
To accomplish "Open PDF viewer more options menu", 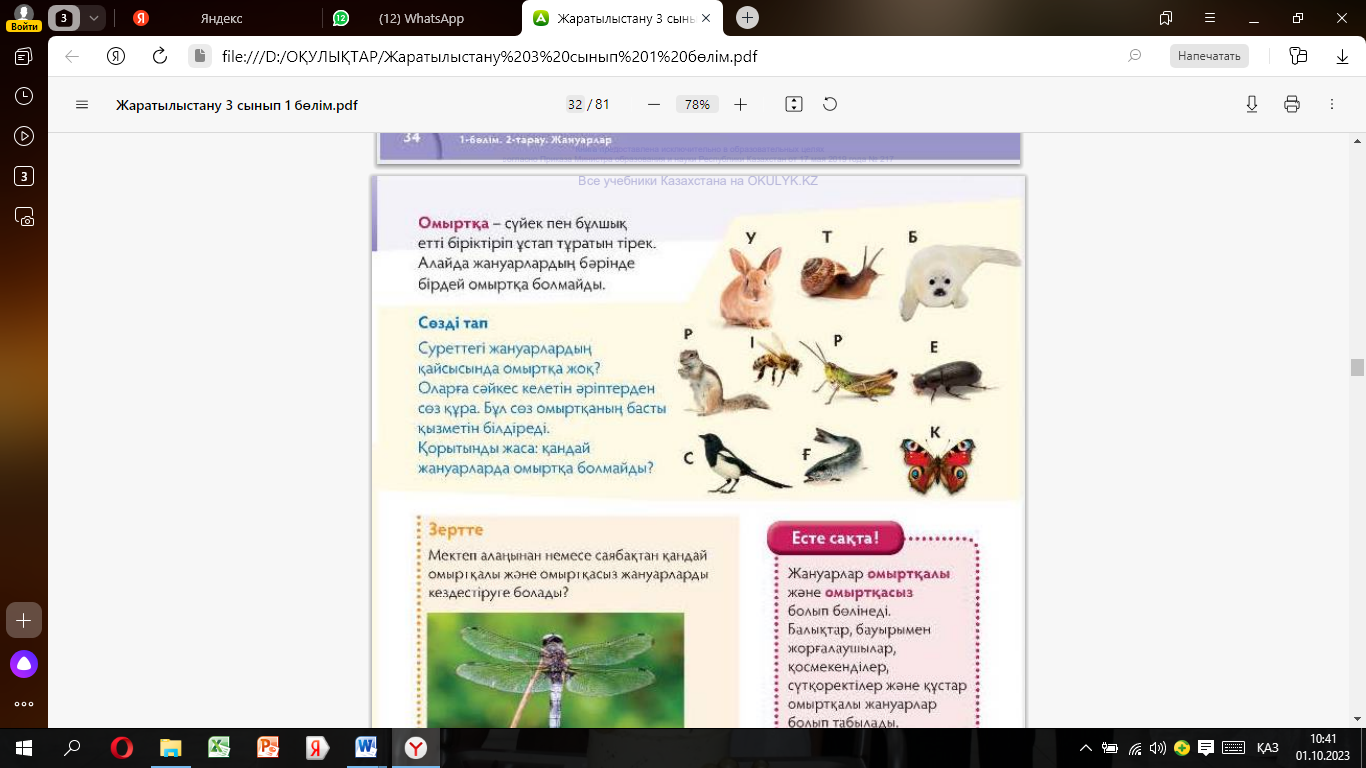I will (1331, 105).
